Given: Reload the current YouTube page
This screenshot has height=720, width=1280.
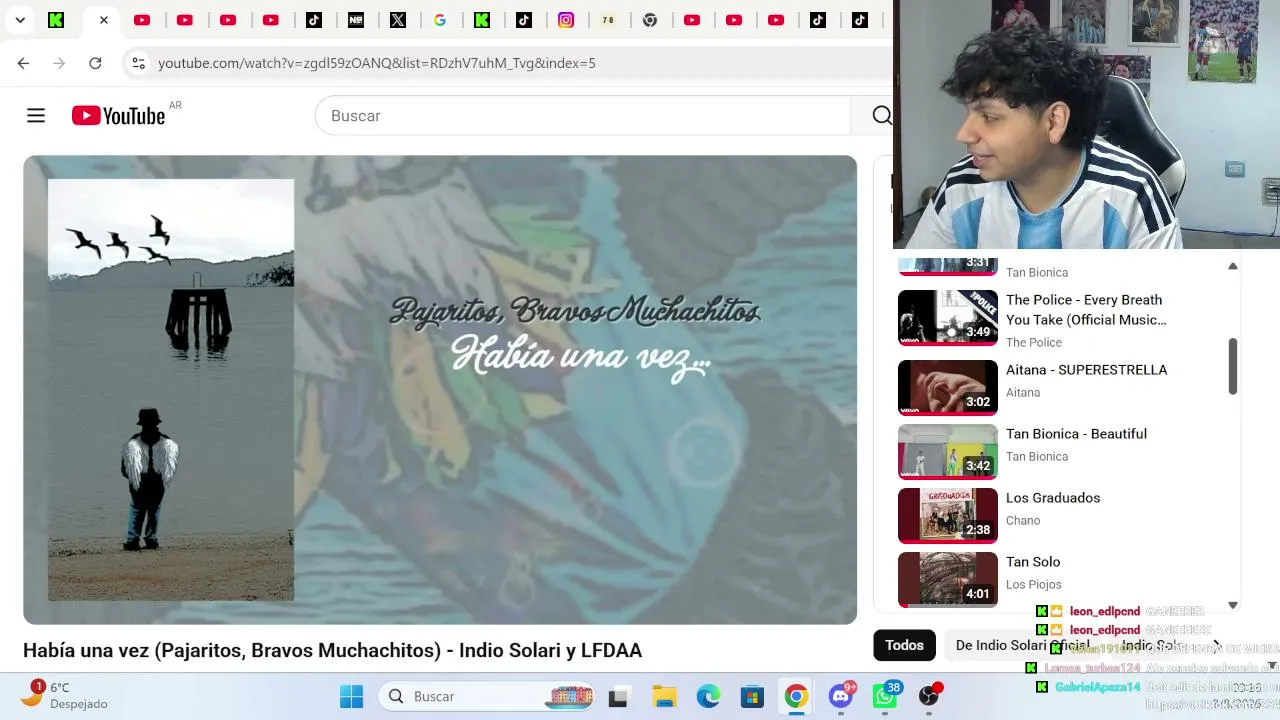Looking at the screenshot, I should tap(95, 63).
